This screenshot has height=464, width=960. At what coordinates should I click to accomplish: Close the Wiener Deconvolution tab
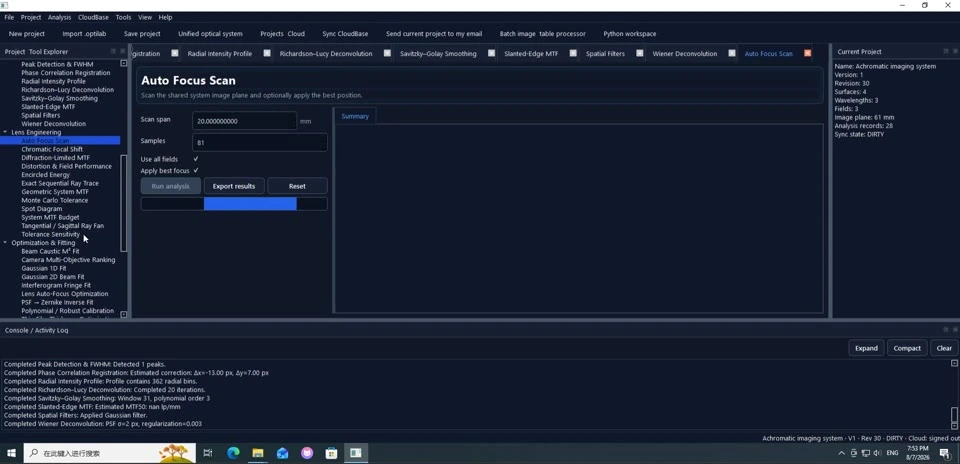(x=732, y=53)
